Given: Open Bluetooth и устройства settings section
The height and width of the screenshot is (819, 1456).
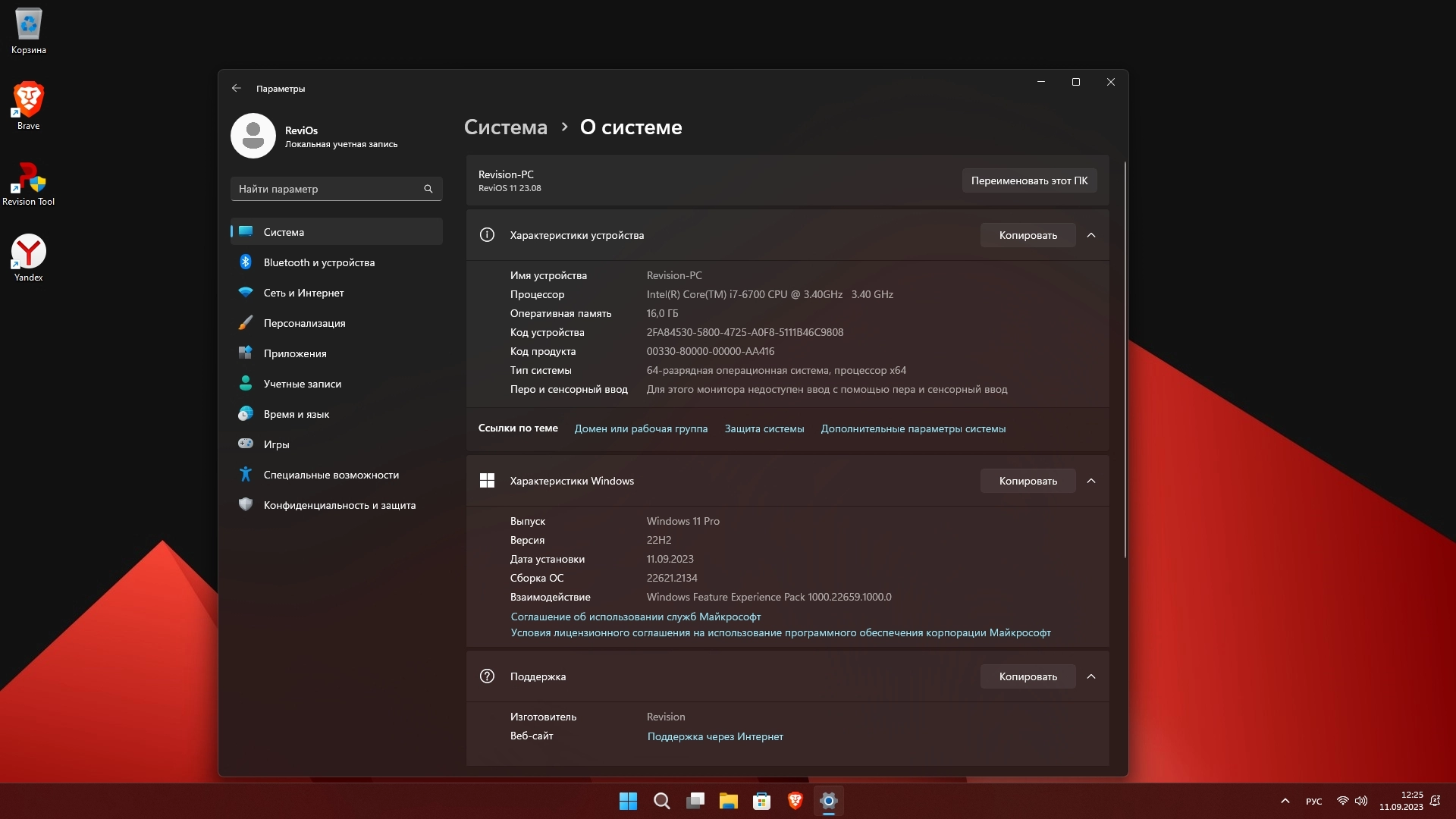Looking at the screenshot, I should click(x=318, y=262).
